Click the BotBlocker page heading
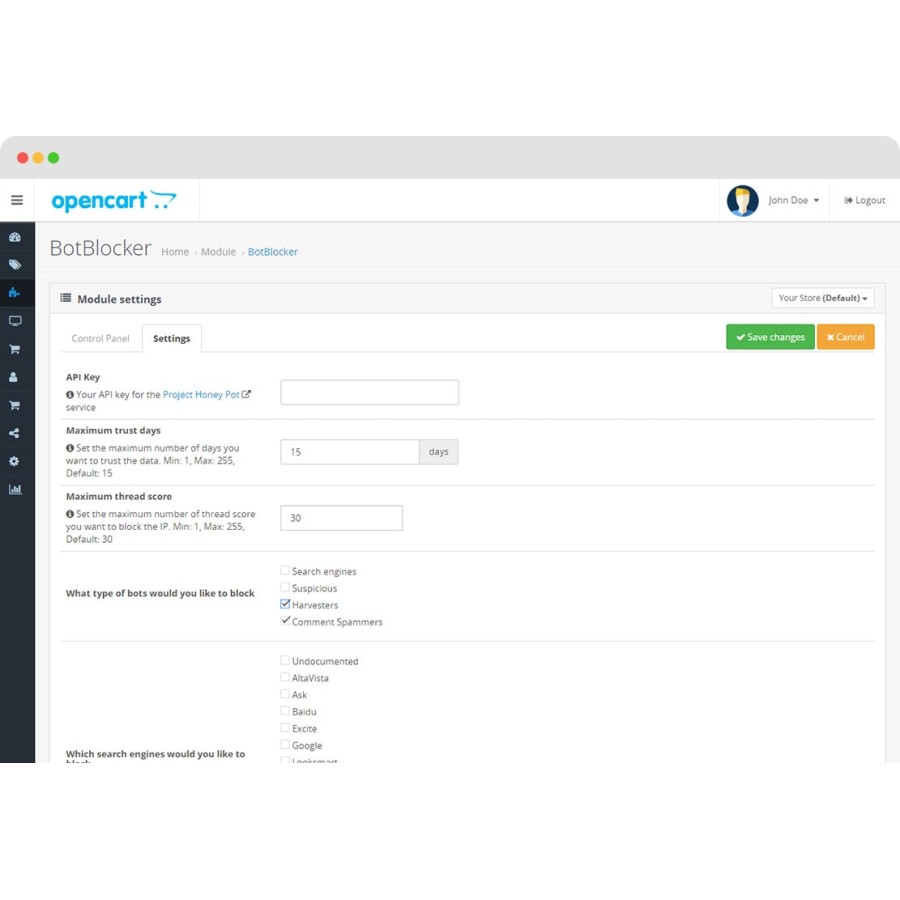 tap(100, 248)
